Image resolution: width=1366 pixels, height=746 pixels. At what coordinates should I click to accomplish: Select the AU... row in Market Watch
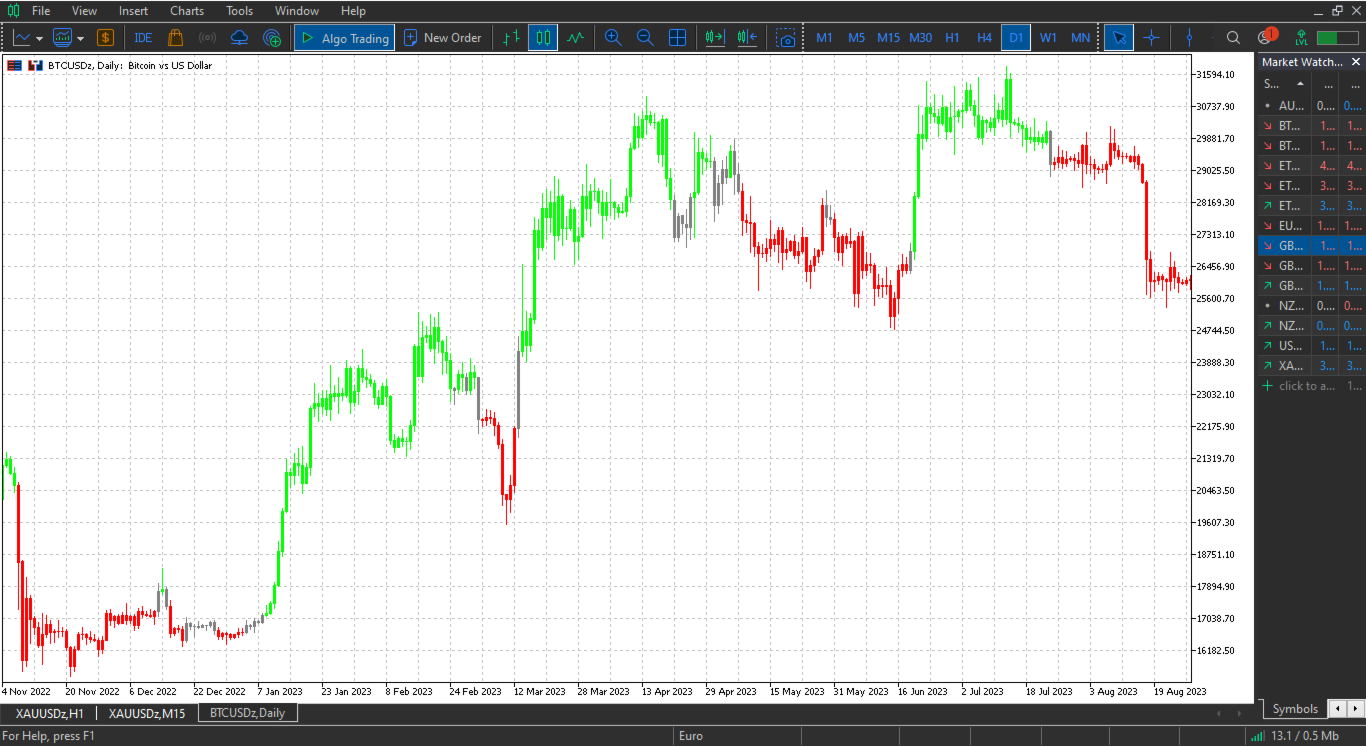tap(1310, 105)
